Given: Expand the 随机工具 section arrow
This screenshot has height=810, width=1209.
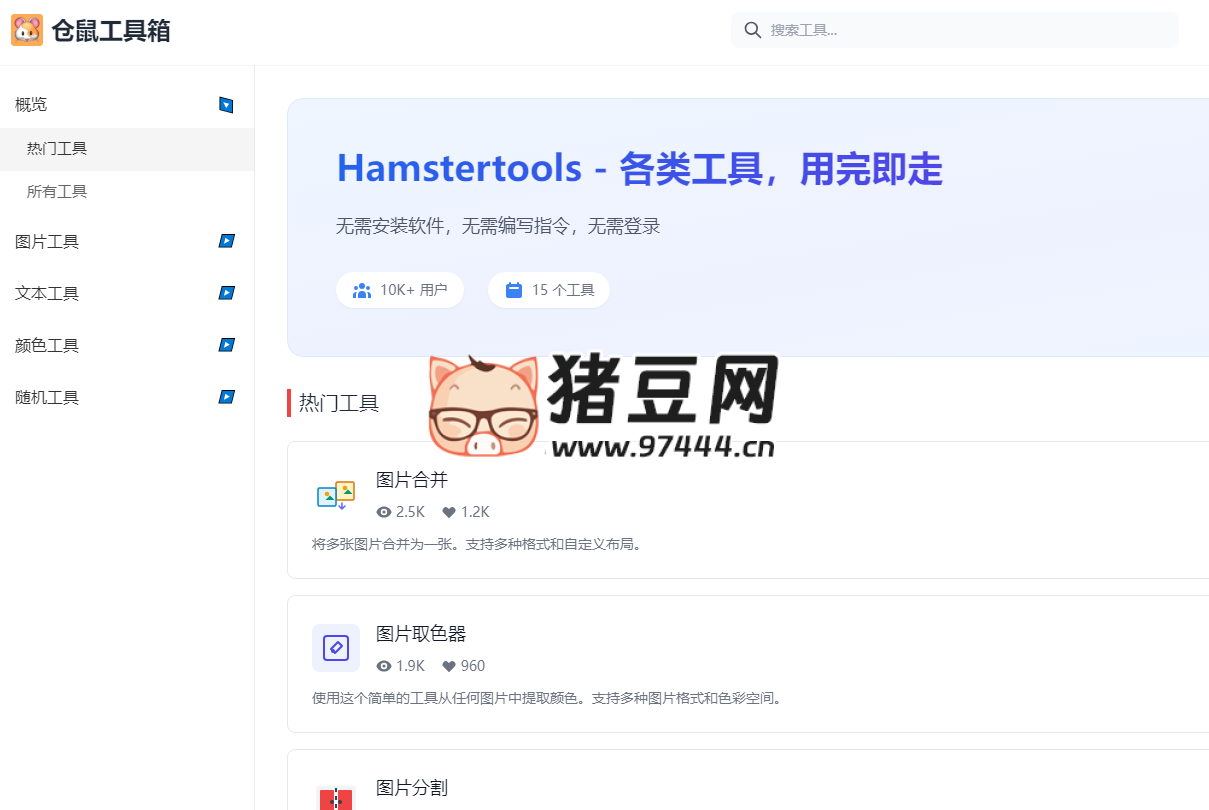Looking at the screenshot, I should click(226, 397).
